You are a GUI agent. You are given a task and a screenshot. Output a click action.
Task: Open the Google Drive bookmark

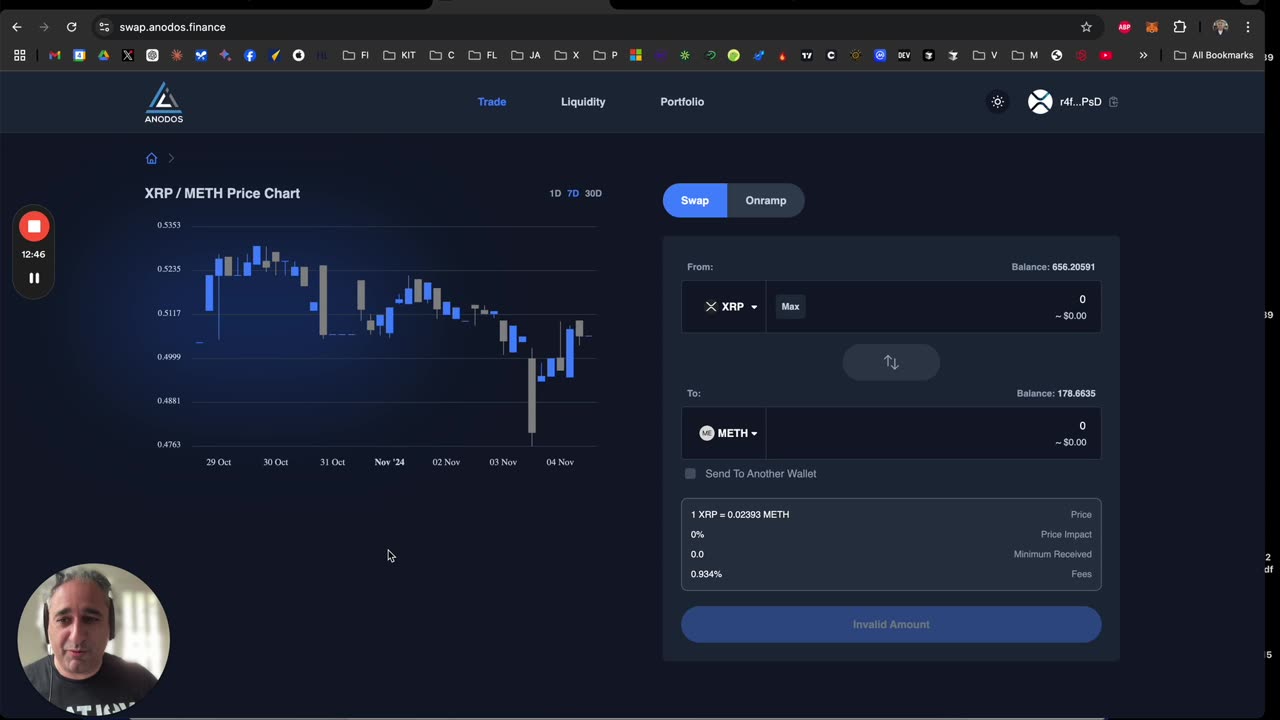click(103, 55)
